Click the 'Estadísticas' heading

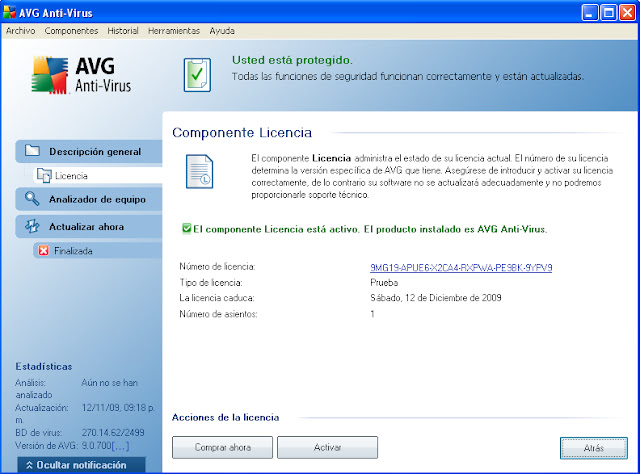pyautogui.click(x=44, y=367)
